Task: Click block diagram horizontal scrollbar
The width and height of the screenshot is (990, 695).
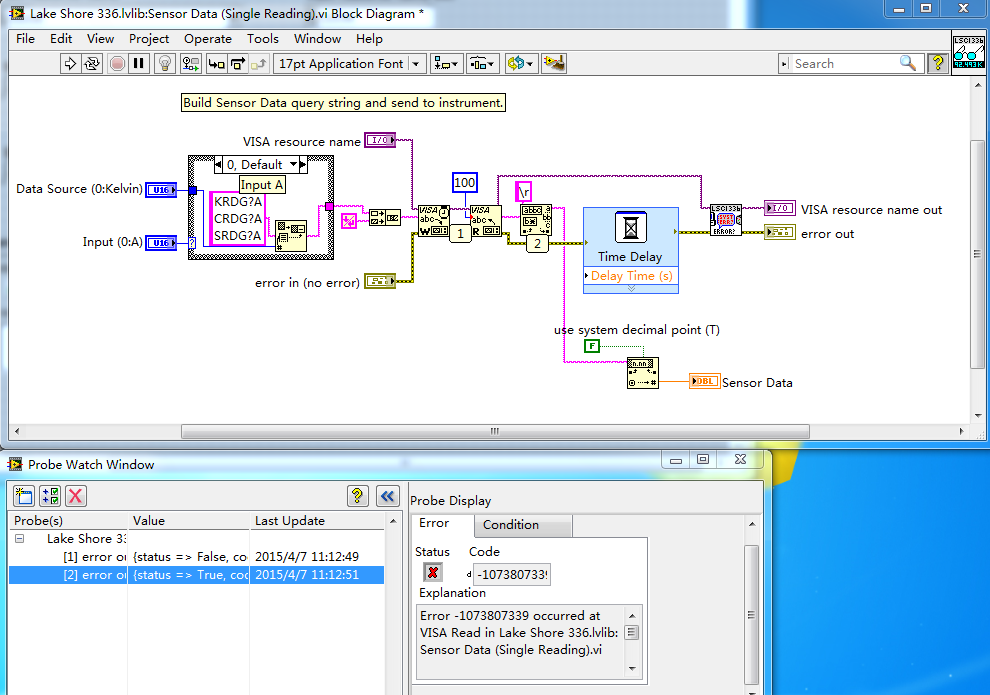Action: [495, 431]
